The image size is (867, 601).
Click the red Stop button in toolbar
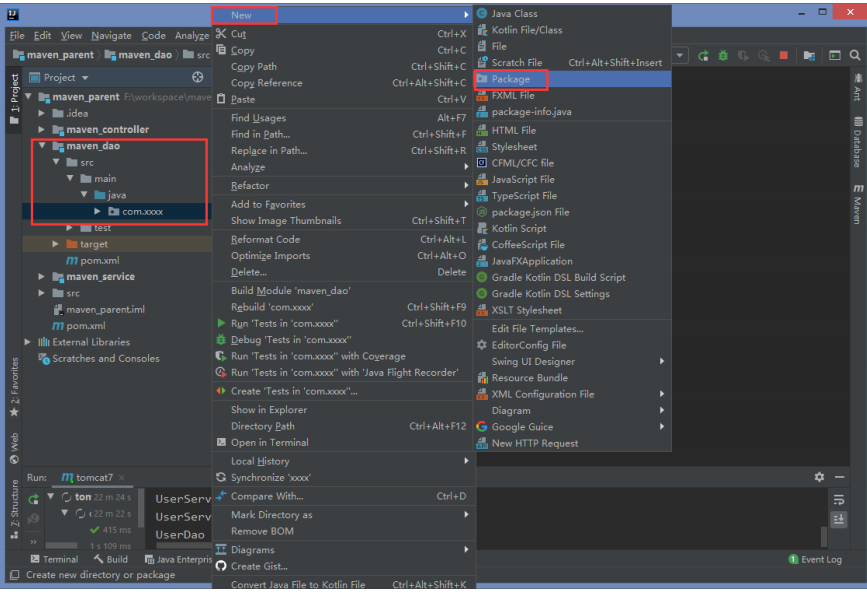[x=784, y=55]
